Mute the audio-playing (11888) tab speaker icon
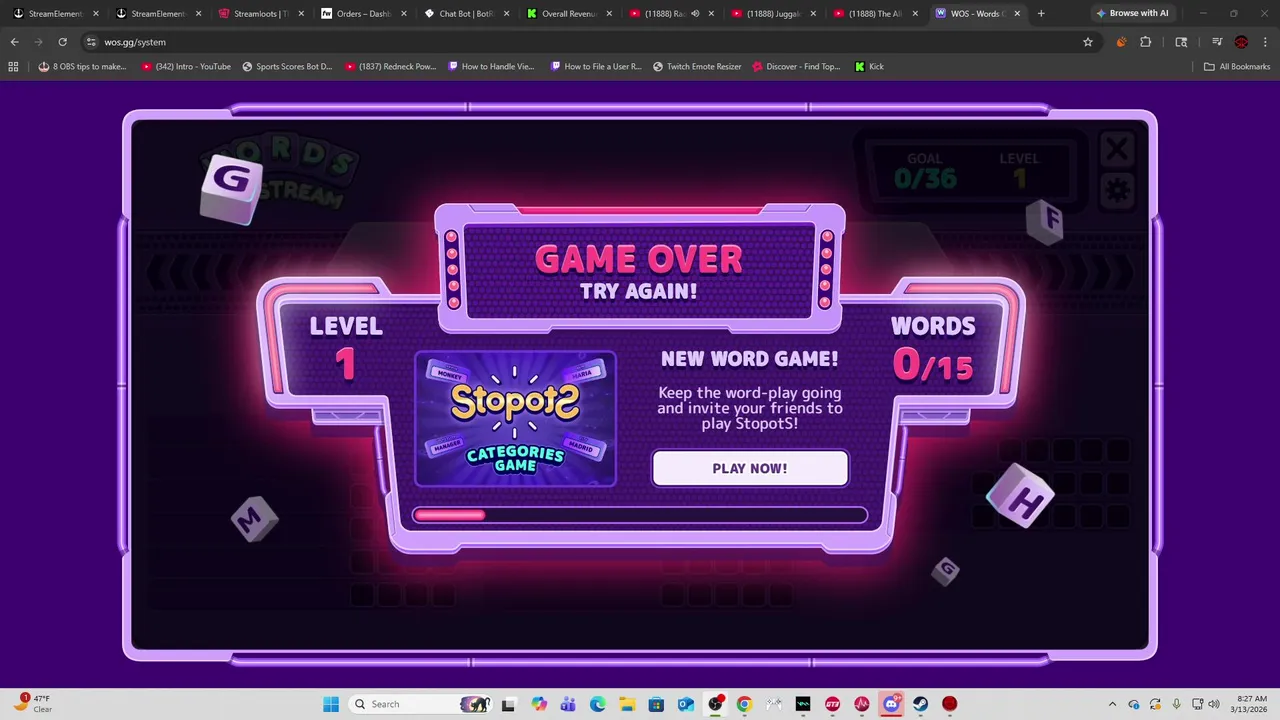 (695, 13)
